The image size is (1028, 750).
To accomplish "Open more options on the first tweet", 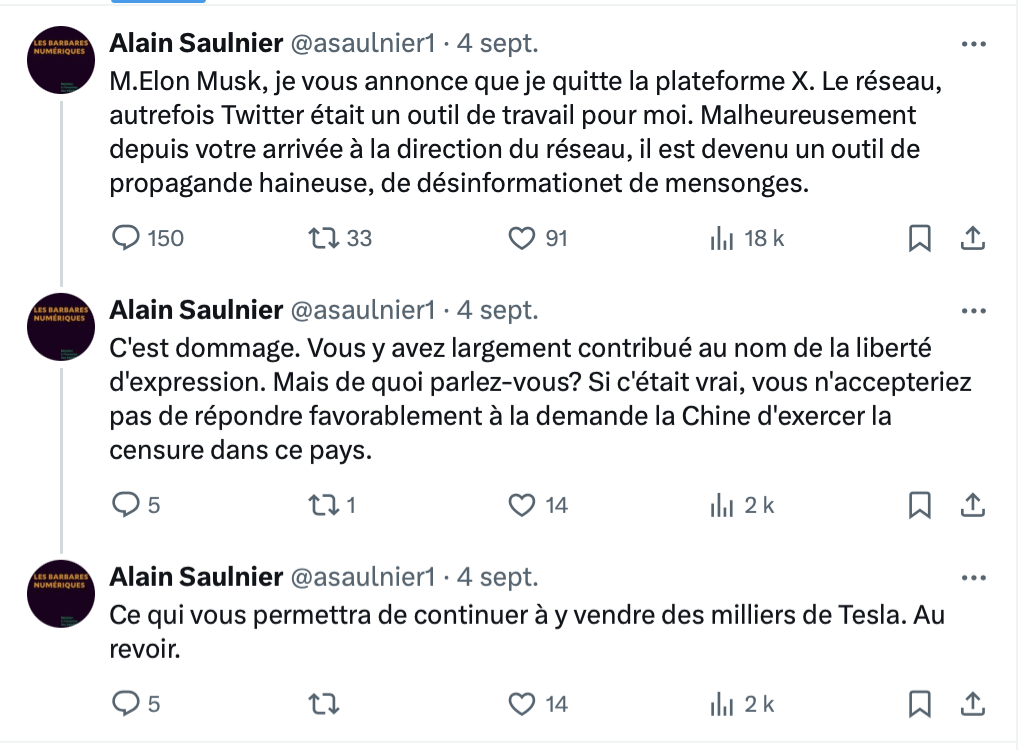I will [974, 44].
